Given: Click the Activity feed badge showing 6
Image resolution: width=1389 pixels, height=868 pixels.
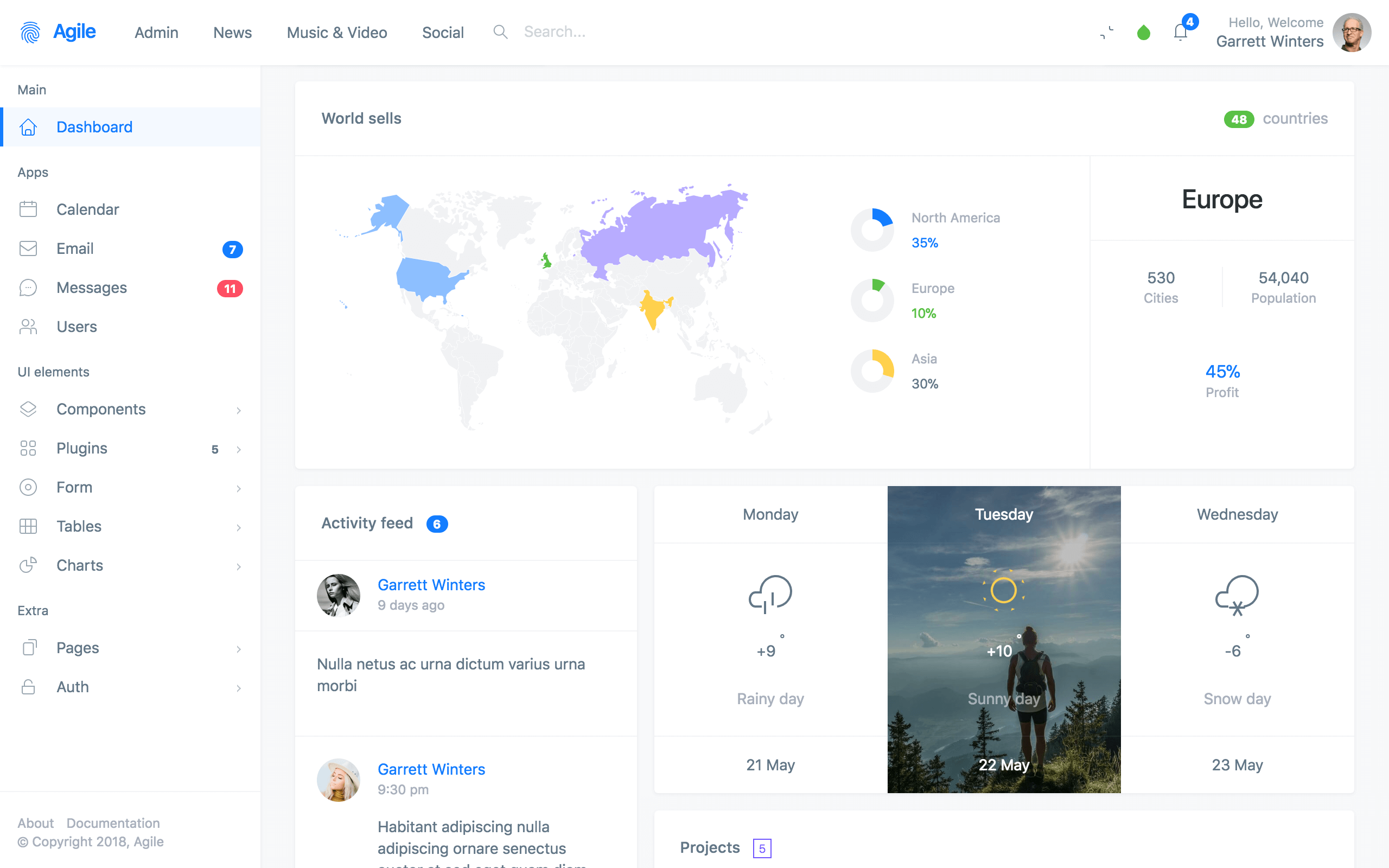Looking at the screenshot, I should tap(437, 524).
